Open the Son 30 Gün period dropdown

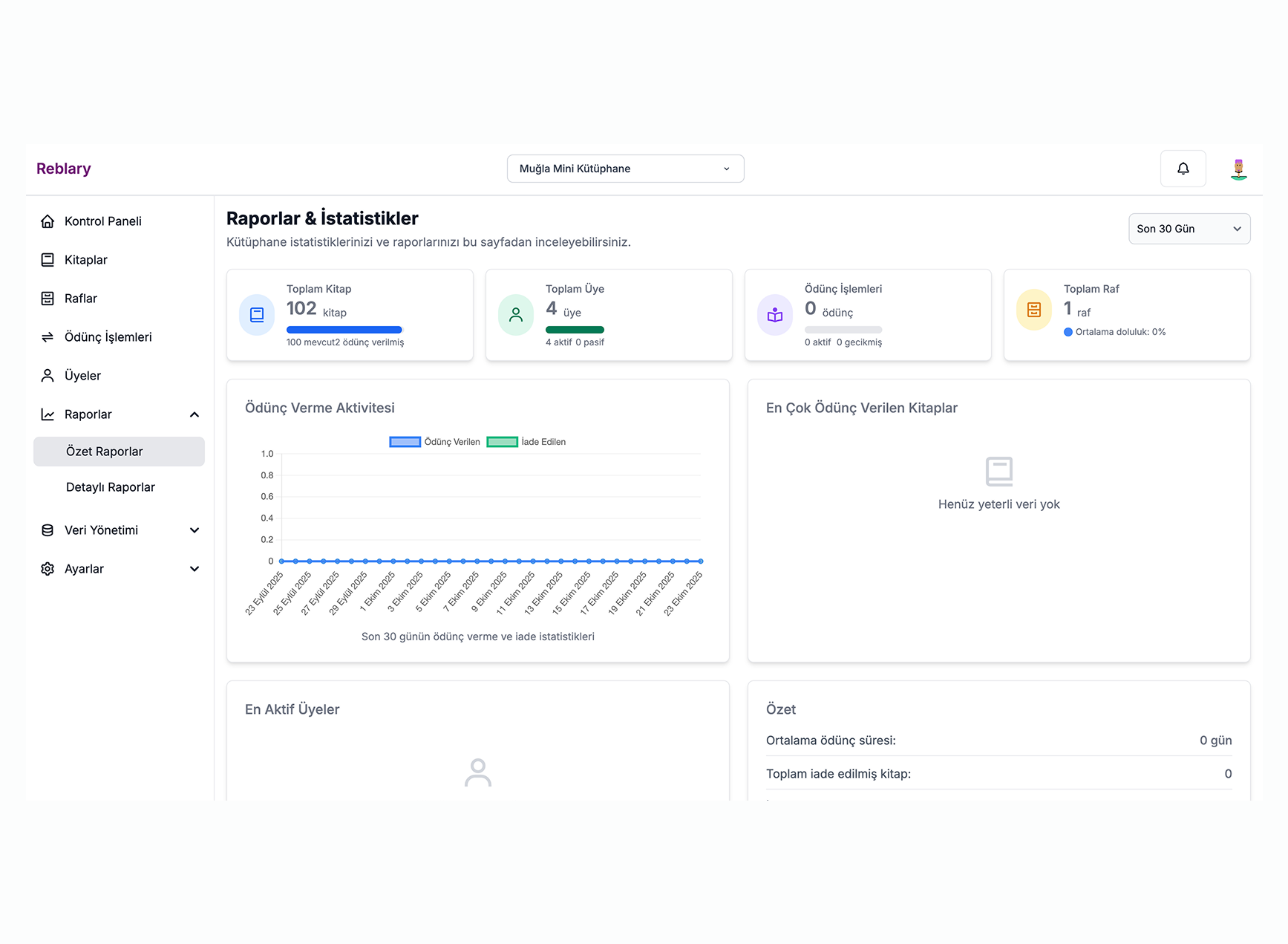pos(1189,229)
